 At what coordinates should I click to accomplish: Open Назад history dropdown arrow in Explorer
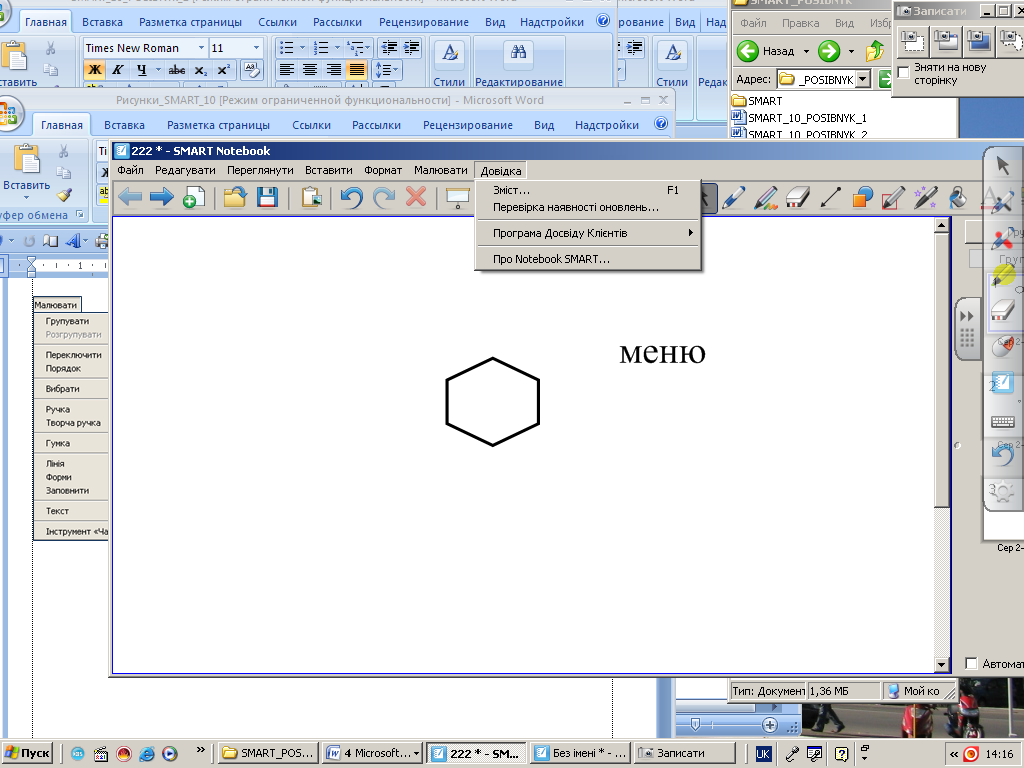(806, 51)
